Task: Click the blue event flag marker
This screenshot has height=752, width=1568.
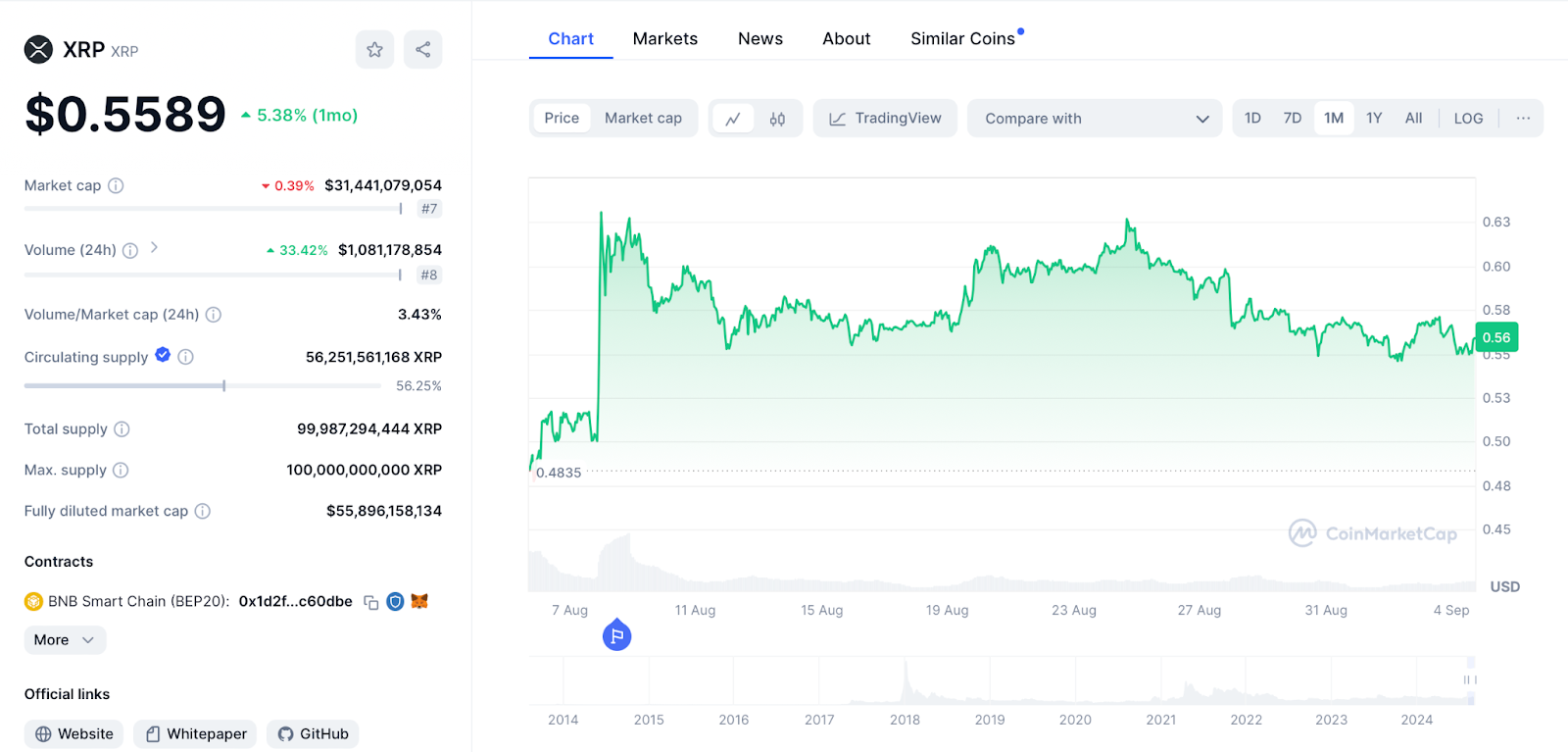Action: (x=616, y=635)
